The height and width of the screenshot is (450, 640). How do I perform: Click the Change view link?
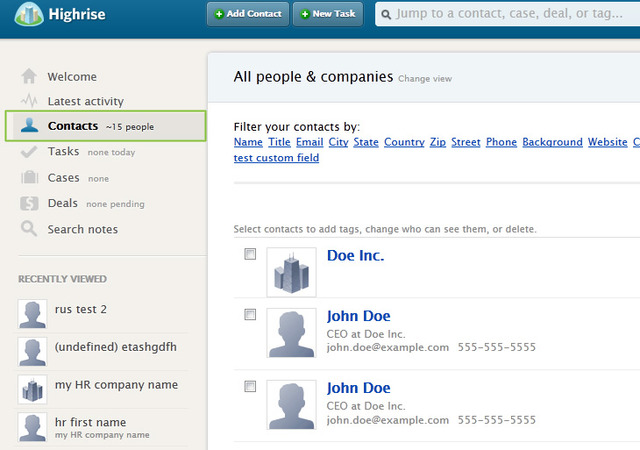[x=425, y=78]
